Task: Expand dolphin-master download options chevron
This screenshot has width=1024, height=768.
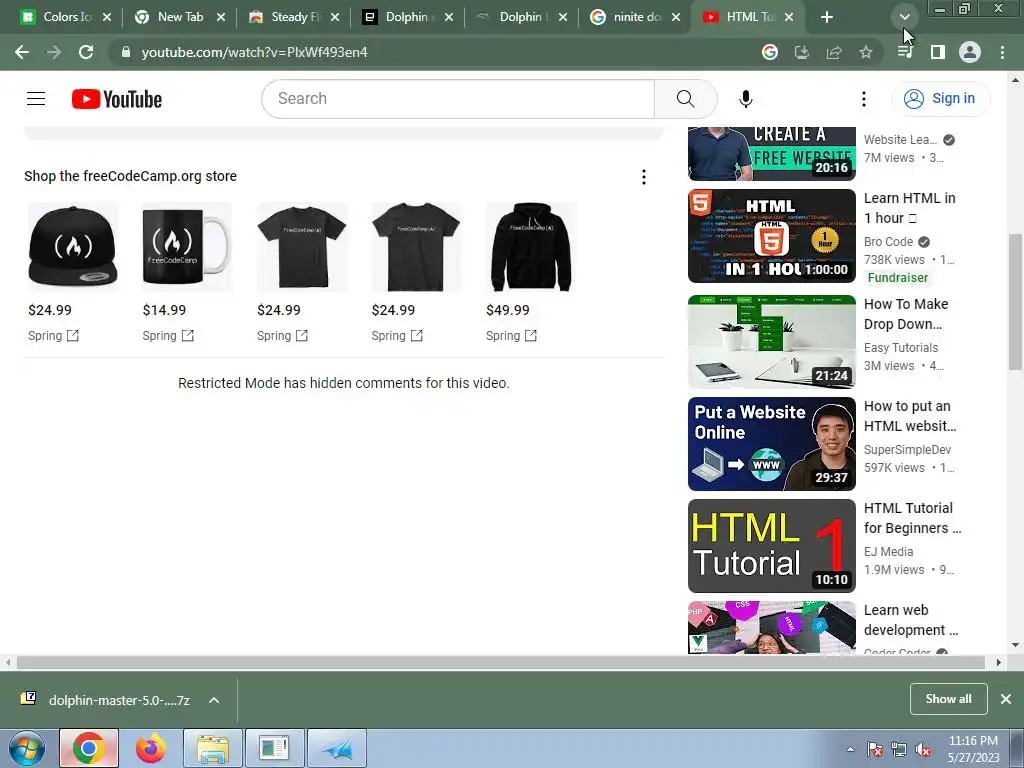Action: tap(214, 700)
